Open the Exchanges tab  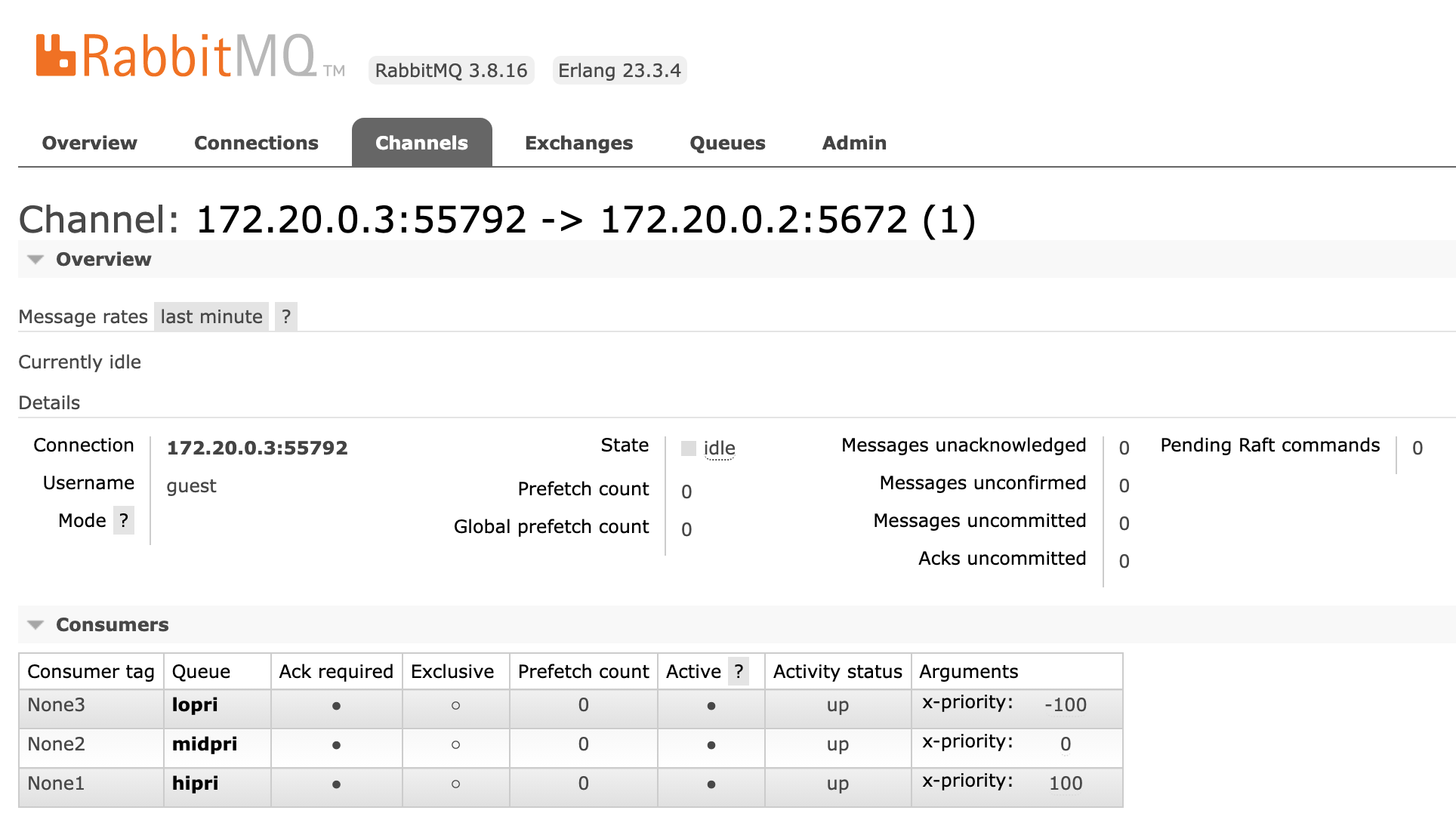click(578, 143)
